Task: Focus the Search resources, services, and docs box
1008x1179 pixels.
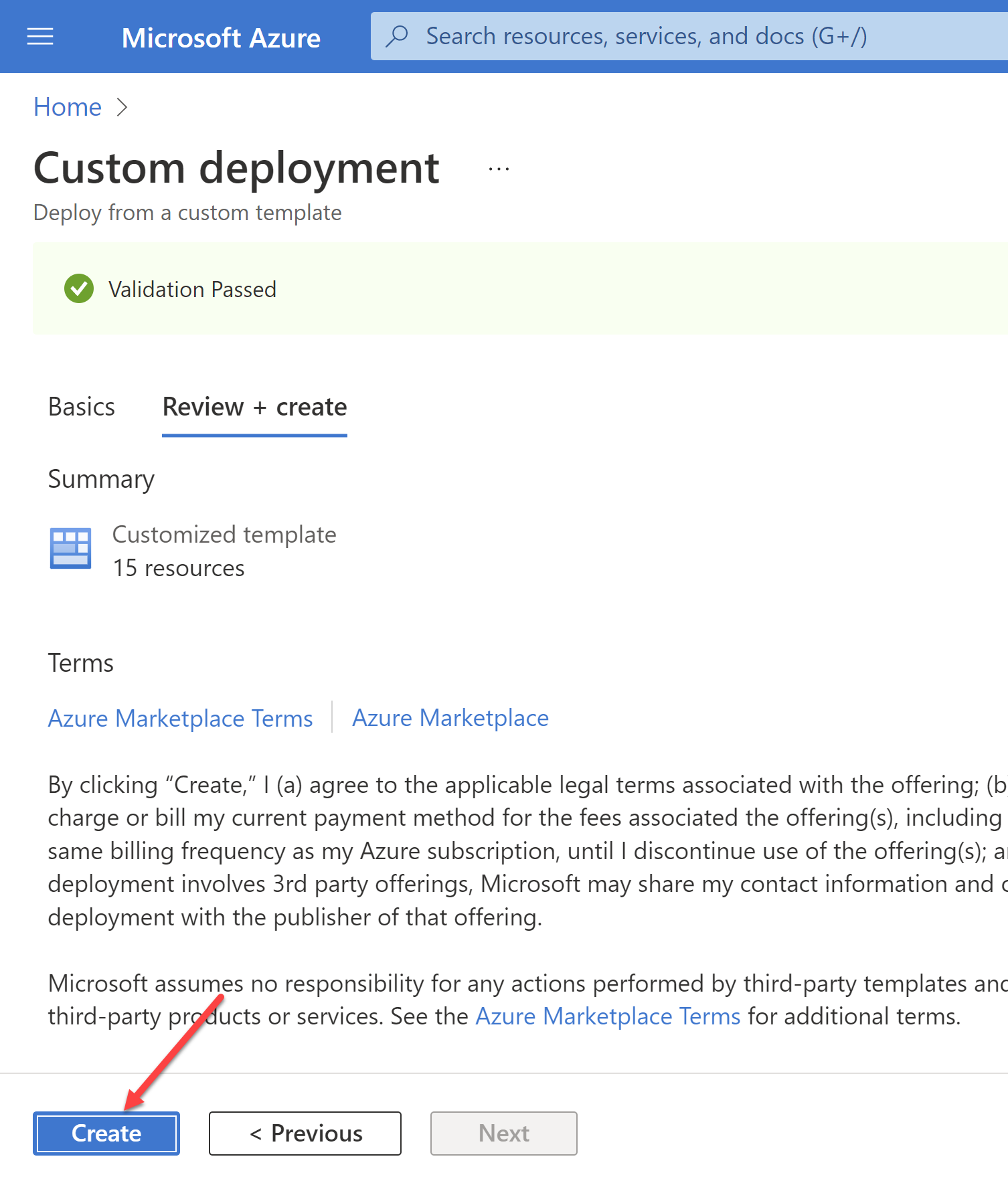Action: (689, 36)
